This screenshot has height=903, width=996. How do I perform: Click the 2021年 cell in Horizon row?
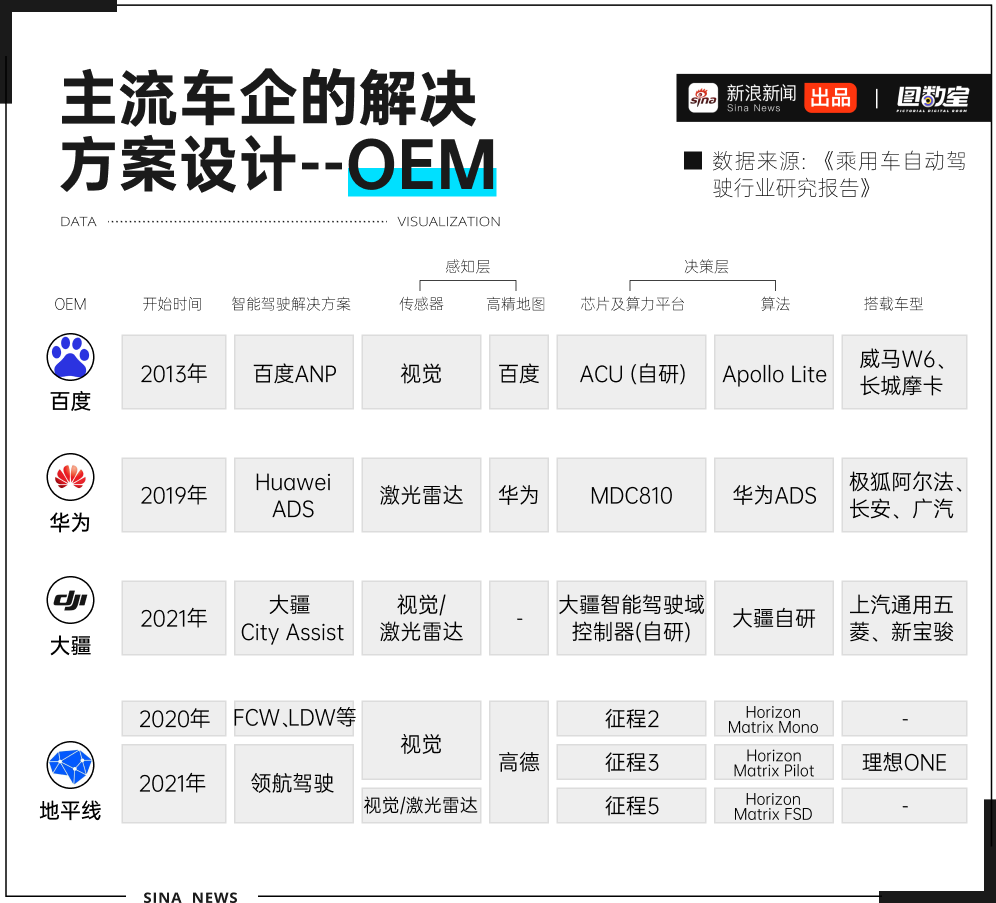(174, 784)
